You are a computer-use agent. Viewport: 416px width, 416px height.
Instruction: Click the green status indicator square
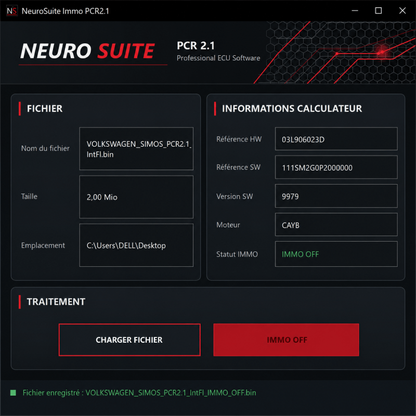point(13,393)
